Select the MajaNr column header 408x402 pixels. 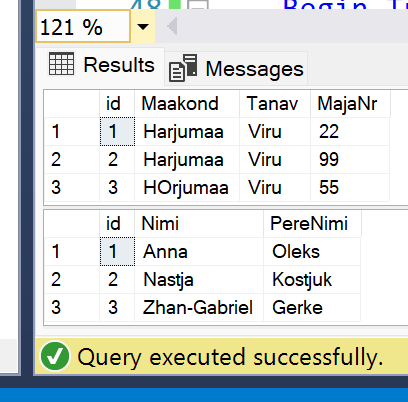coord(350,103)
